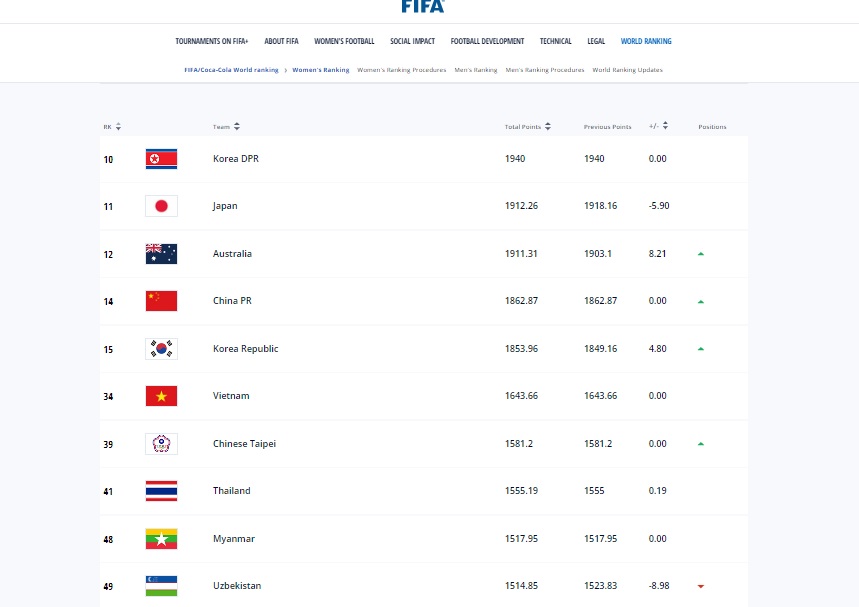Open the Women's Football menu
The height and width of the screenshot is (607, 859).
(x=344, y=42)
